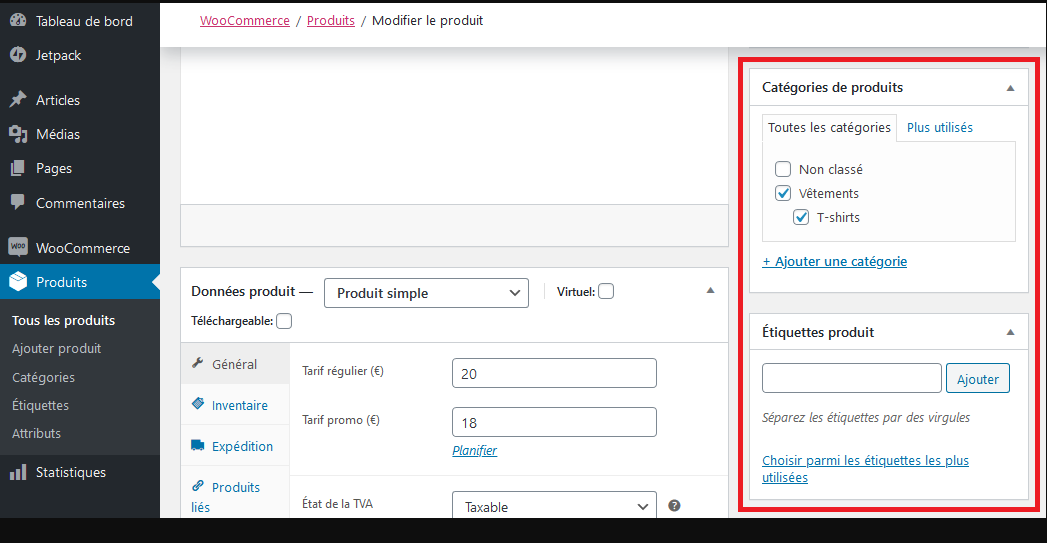Click the WooCommerce breadcrumb link
Screen dimensions: 1047x543
[245, 21]
